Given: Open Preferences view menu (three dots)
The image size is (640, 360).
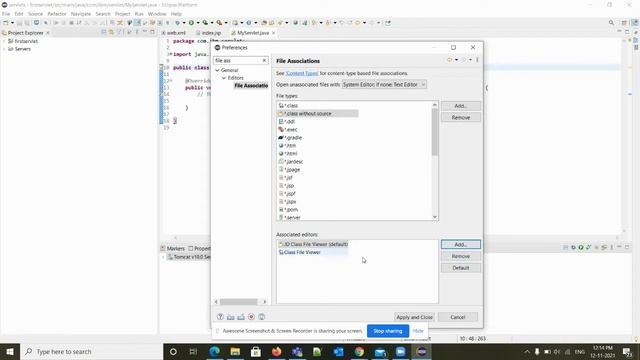Looking at the screenshot, I should (x=477, y=60).
